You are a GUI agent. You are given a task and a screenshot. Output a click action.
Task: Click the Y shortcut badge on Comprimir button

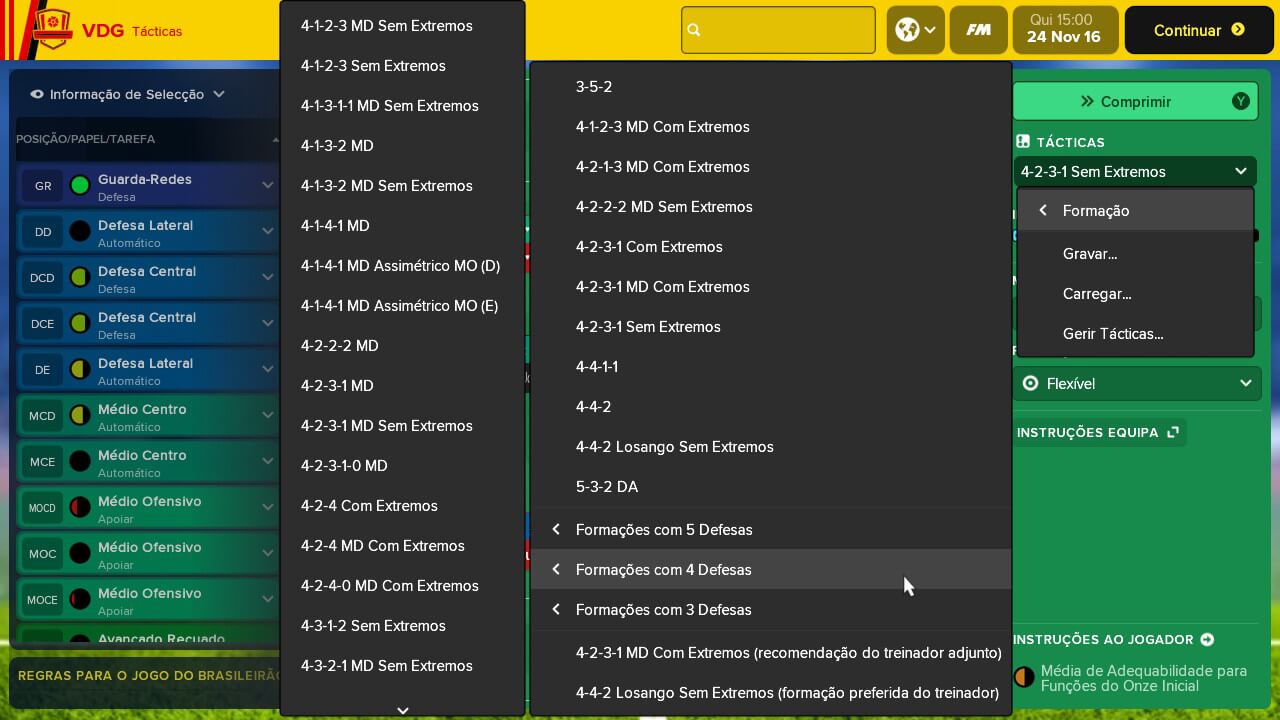[x=1240, y=101]
